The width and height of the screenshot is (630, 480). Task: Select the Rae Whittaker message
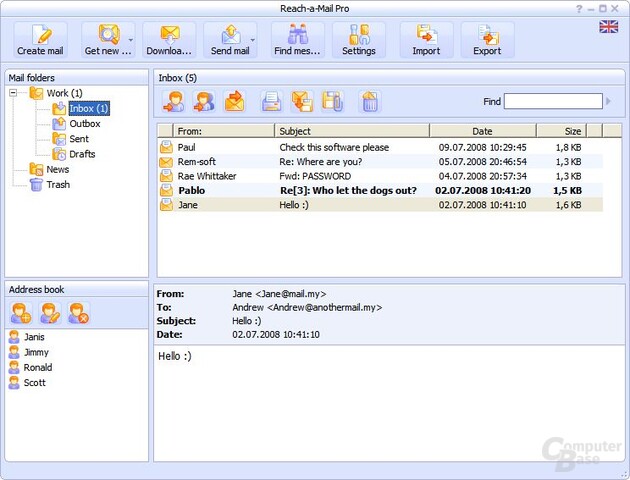tap(380, 176)
